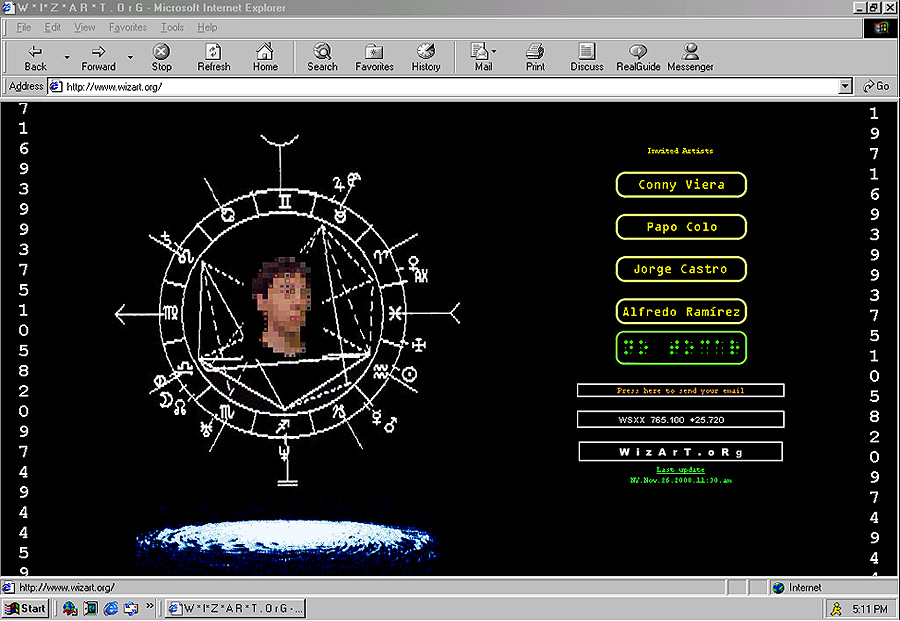Open the Tools menu

[172, 27]
